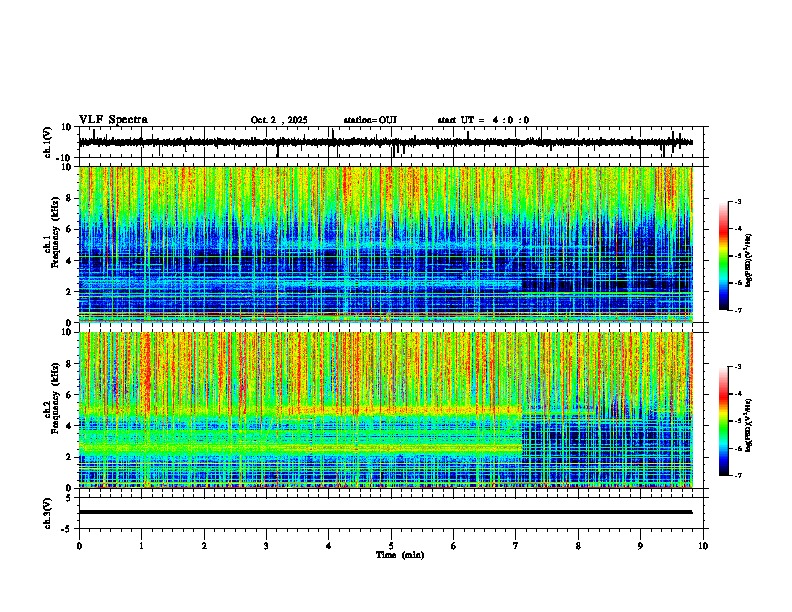This screenshot has height=612, width=792.
Task: Click the "8" kHz tick on ch.2 spectrogram
Action: click(x=71, y=364)
